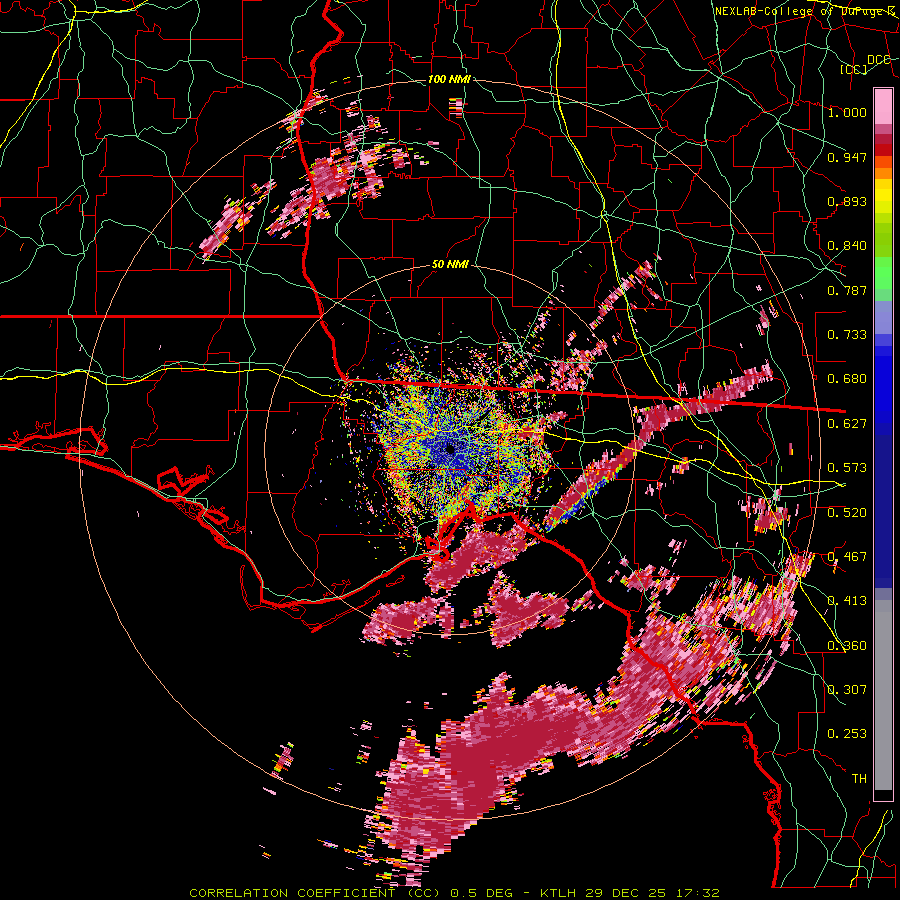The height and width of the screenshot is (900, 900).
Task: Select the 0.840 color scale label
Action: pyautogui.click(x=847, y=246)
